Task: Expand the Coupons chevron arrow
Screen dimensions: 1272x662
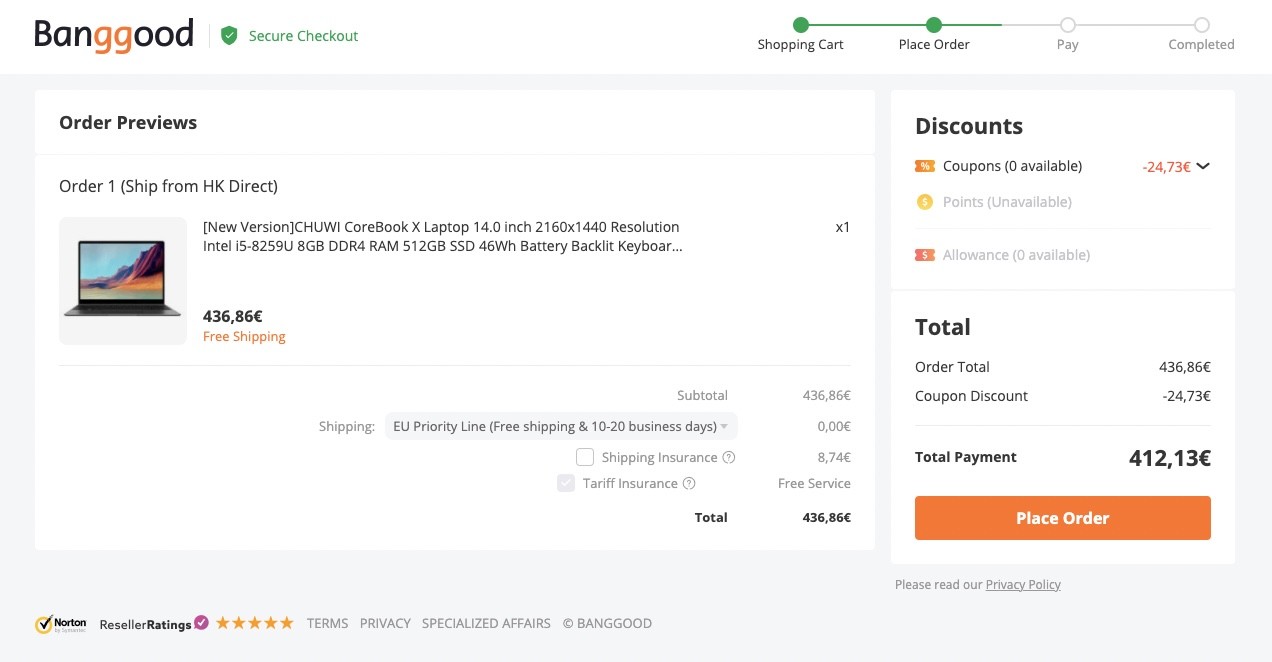Action: tap(1203, 166)
